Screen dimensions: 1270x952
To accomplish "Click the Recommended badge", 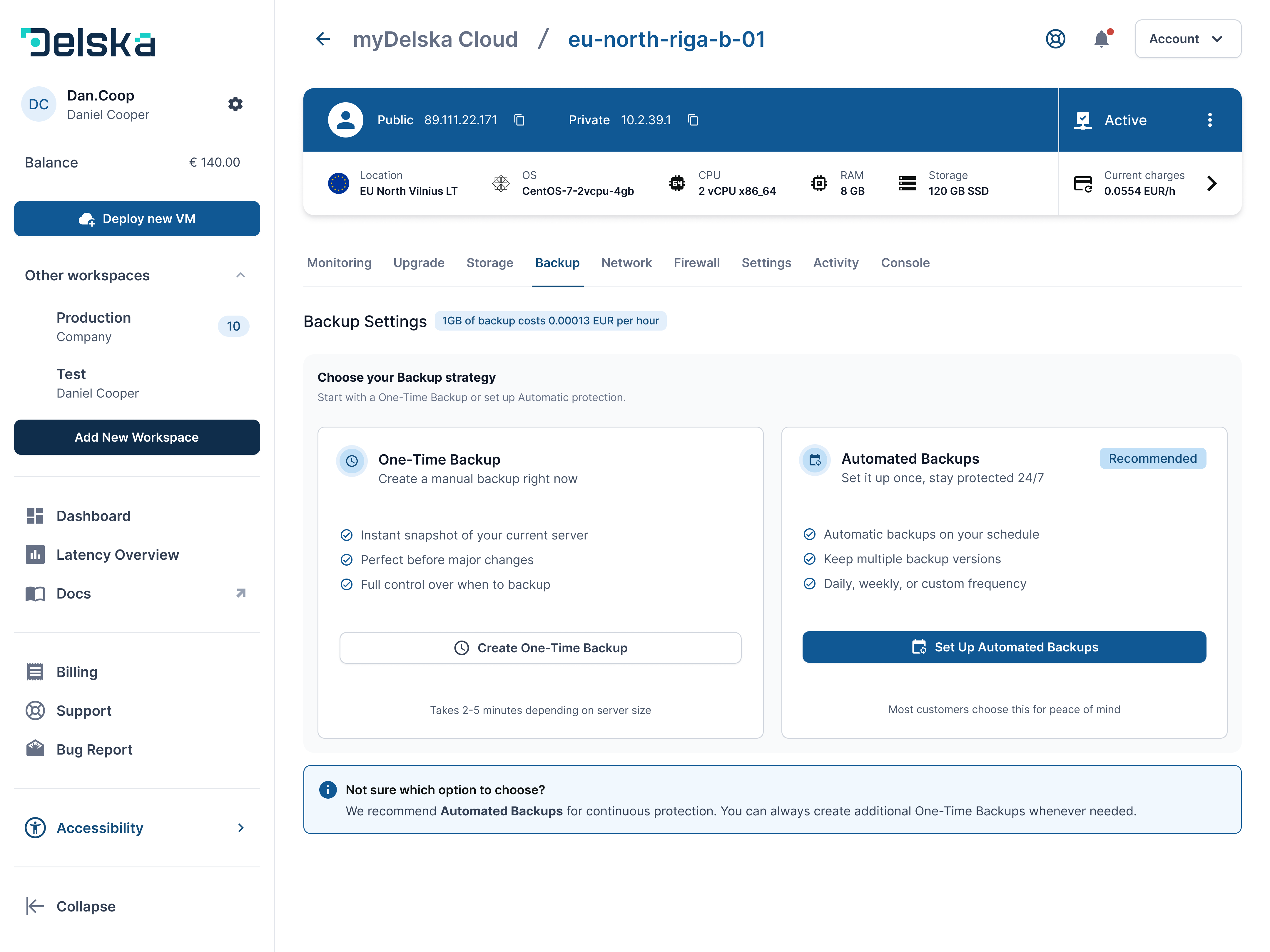I will pyautogui.click(x=1152, y=458).
